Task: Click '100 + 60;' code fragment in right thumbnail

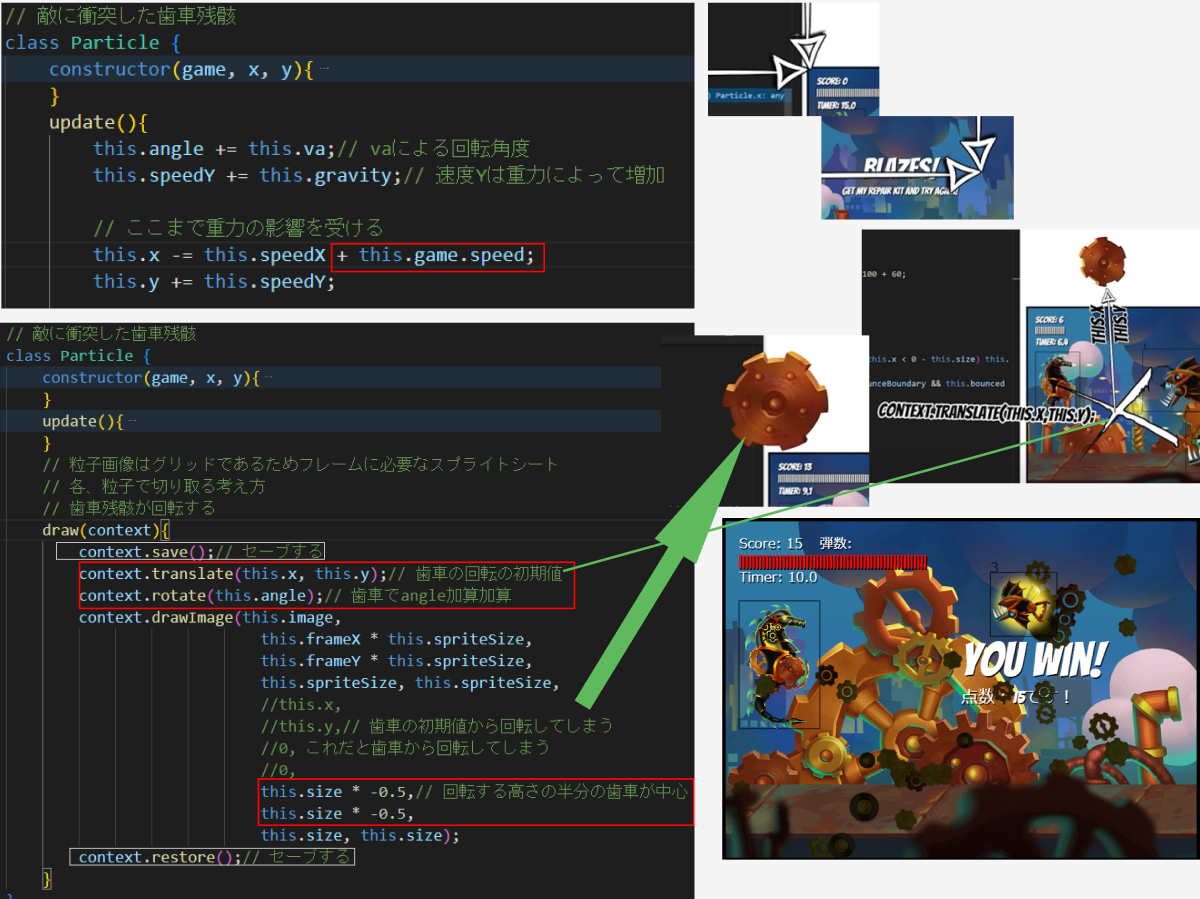Action: (x=885, y=273)
